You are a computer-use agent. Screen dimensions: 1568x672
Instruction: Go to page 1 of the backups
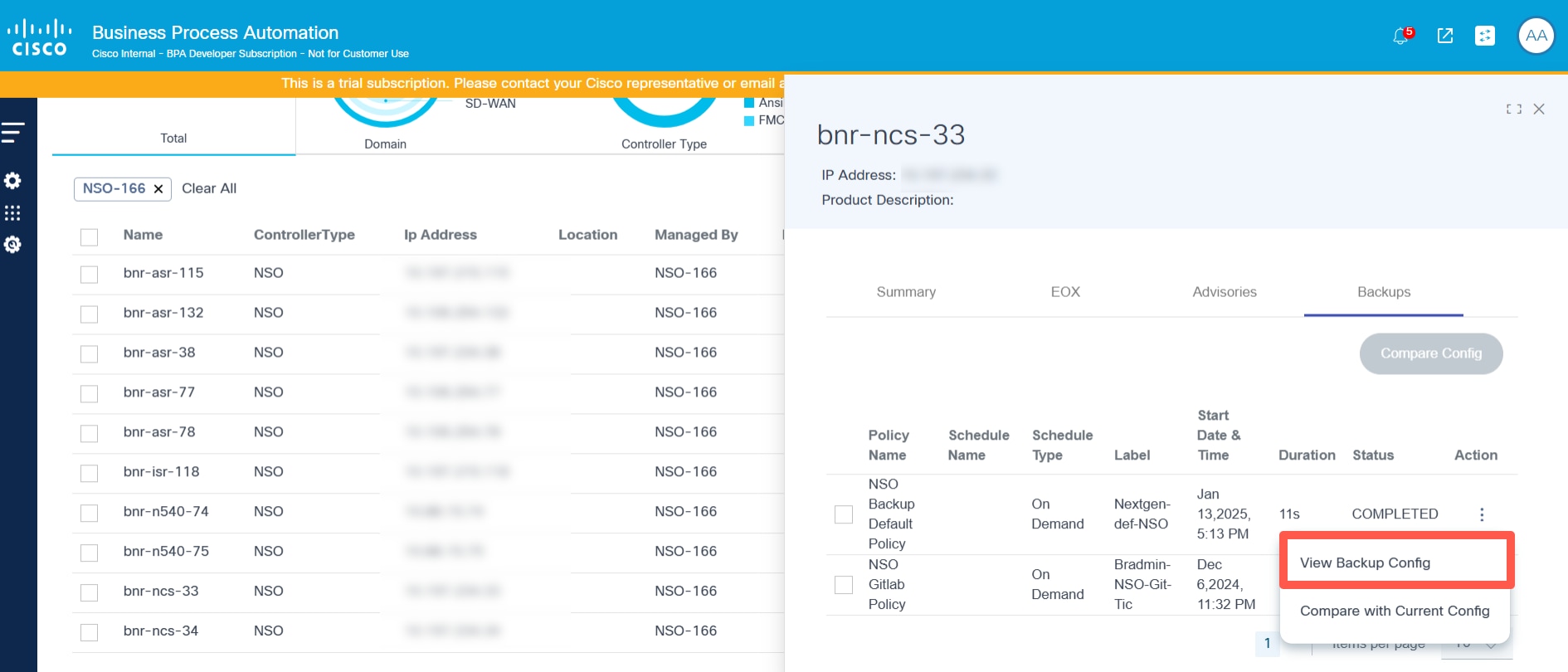pos(1267,643)
